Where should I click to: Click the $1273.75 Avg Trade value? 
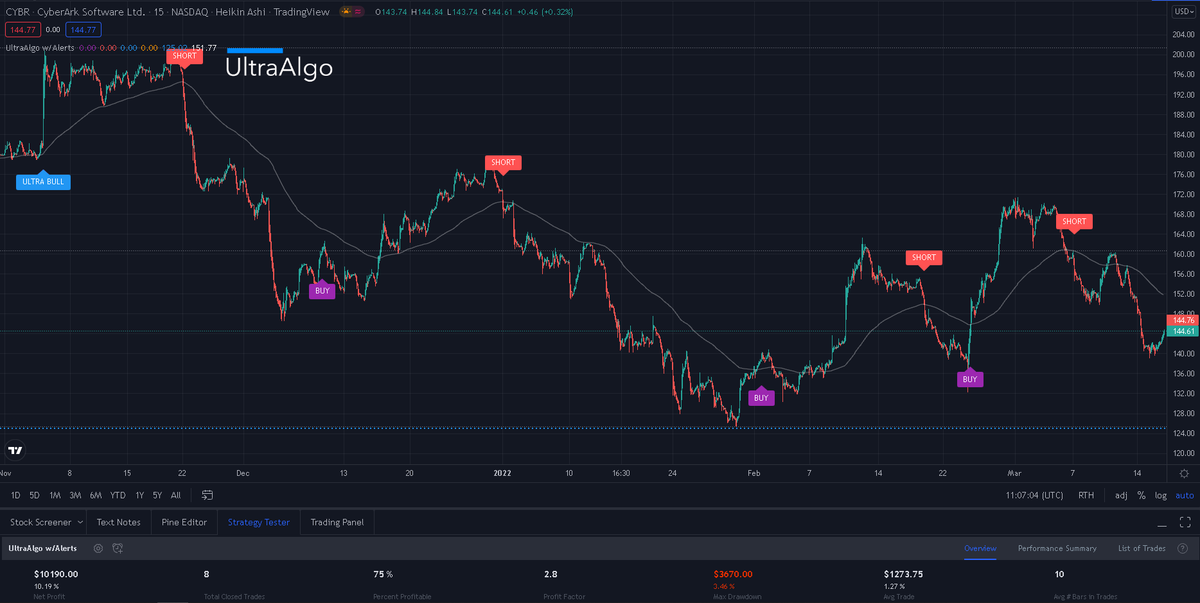904,574
